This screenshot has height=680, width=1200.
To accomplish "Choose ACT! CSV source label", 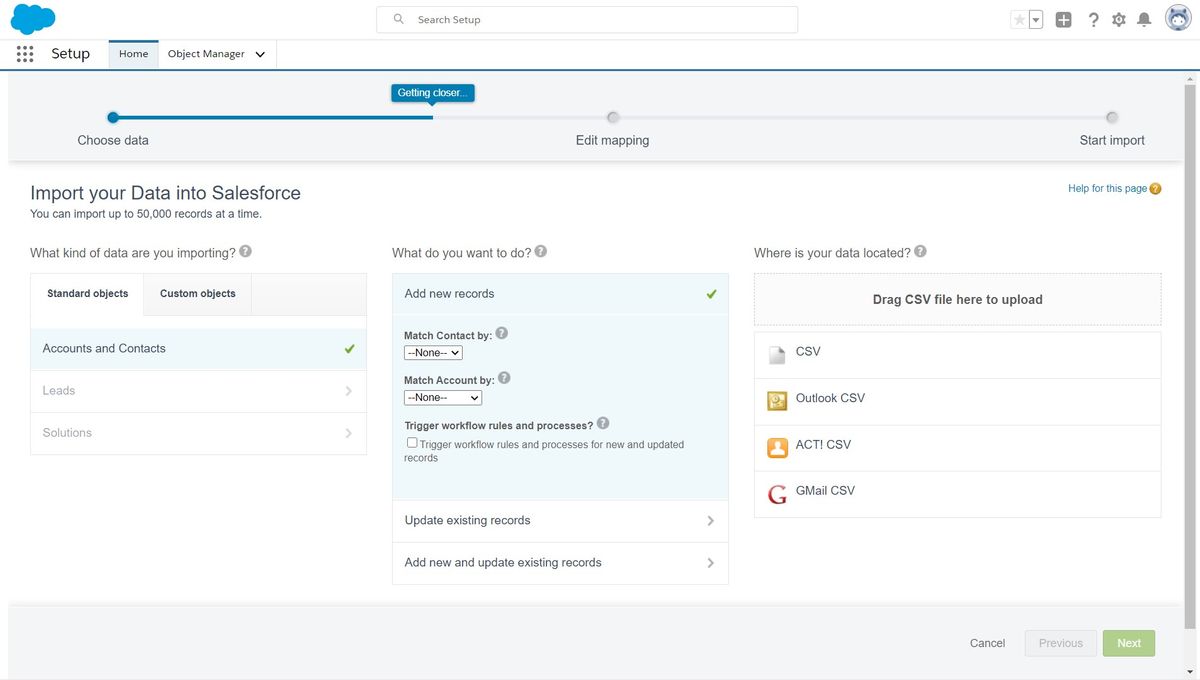I will click(x=823, y=445).
